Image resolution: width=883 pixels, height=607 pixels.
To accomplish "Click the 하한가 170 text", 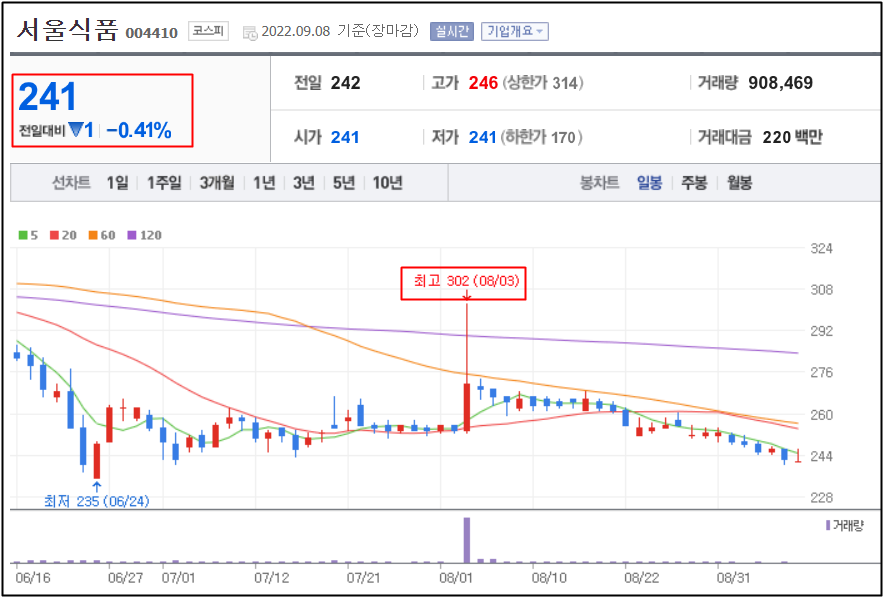I will [x=541, y=137].
